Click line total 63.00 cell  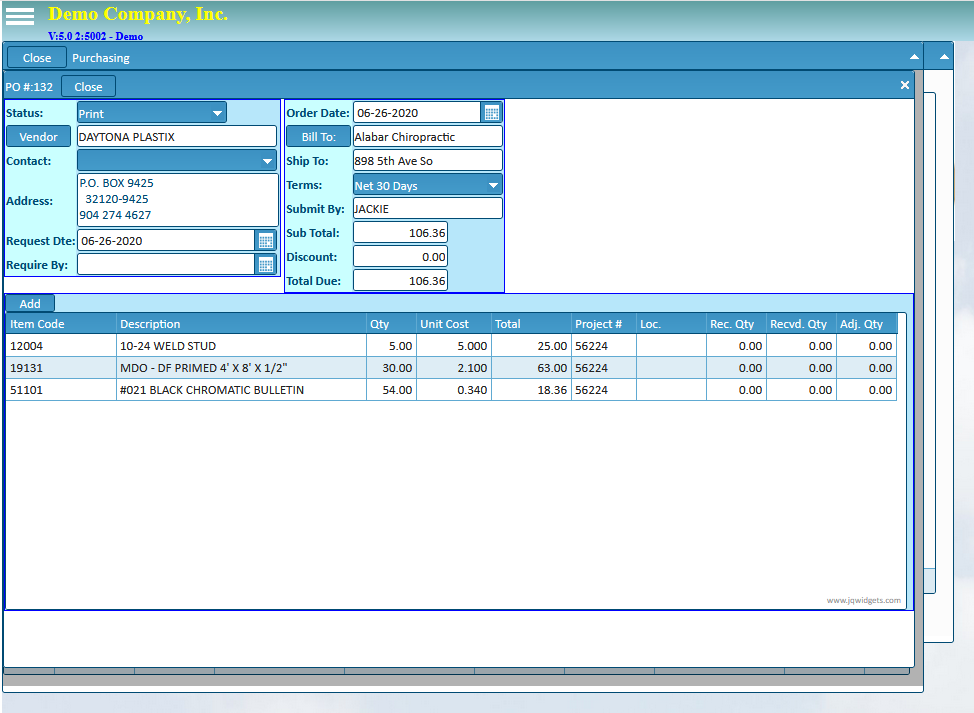coord(531,368)
